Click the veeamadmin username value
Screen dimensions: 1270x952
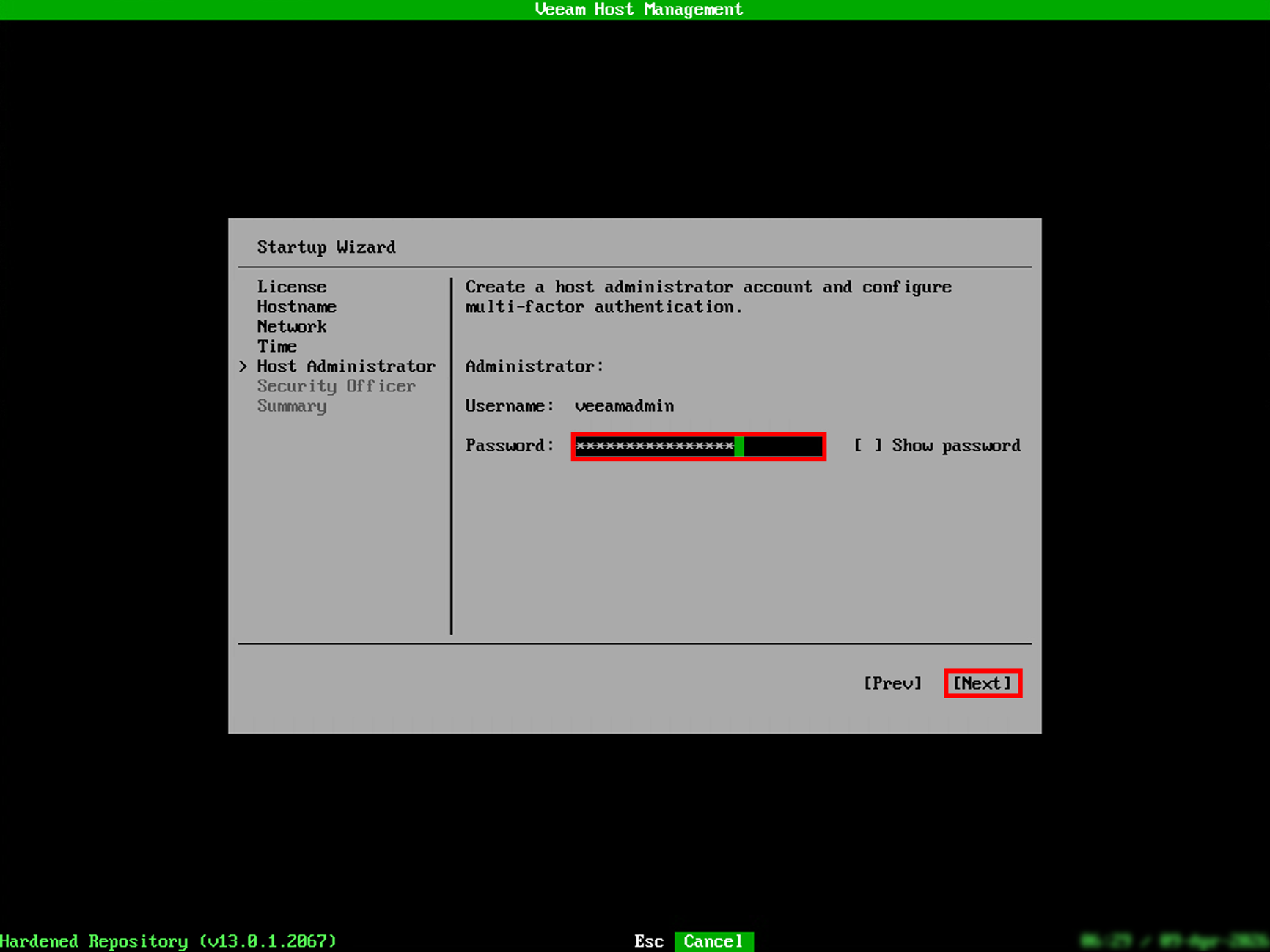pyautogui.click(x=624, y=405)
